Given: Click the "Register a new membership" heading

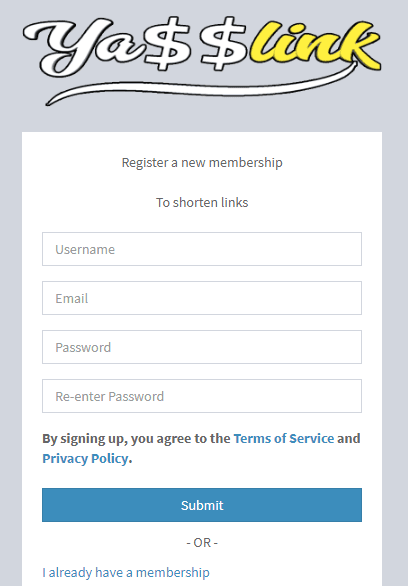Looking at the screenshot, I should coord(202,163).
